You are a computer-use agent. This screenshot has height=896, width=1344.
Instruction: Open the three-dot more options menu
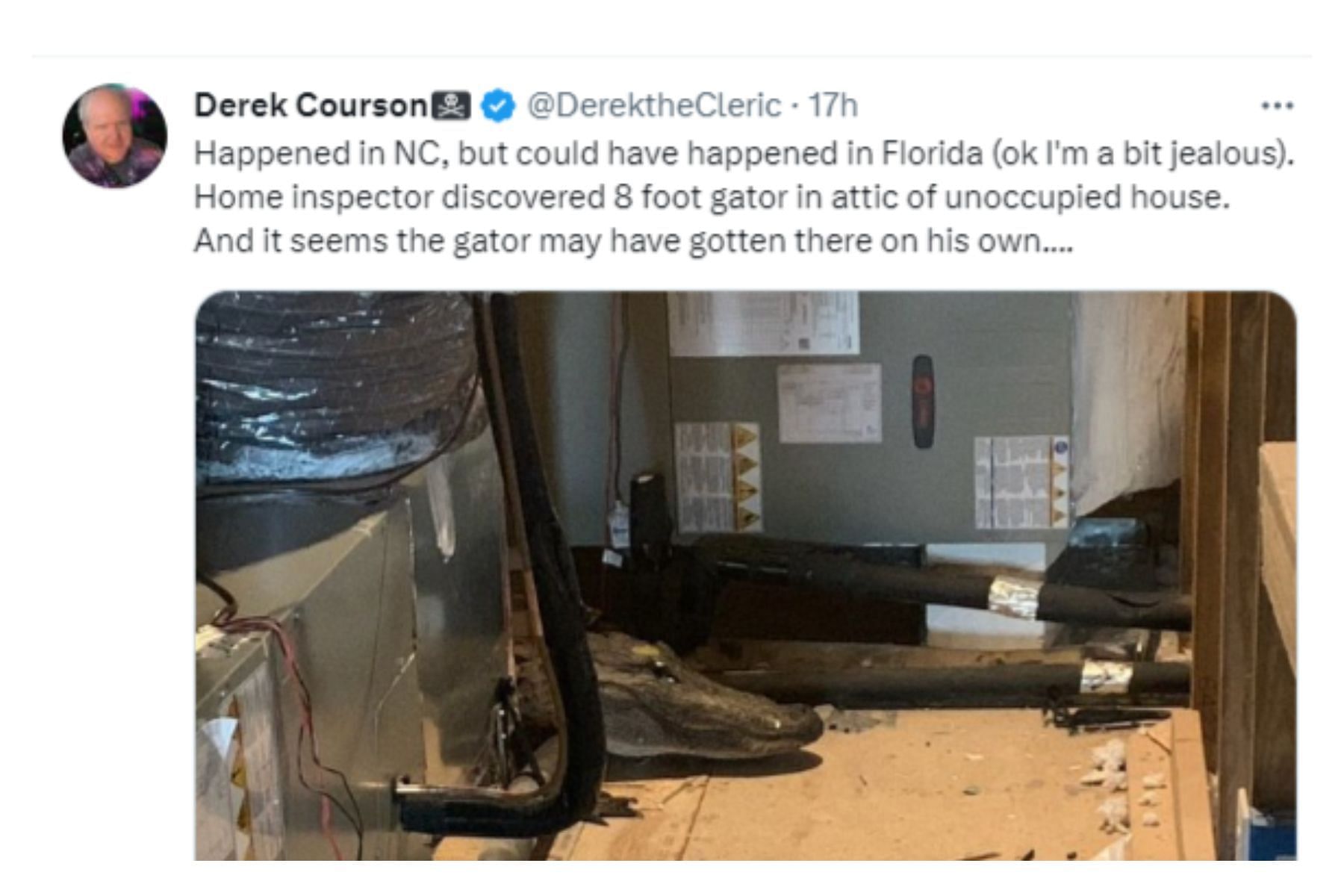coord(1277,106)
